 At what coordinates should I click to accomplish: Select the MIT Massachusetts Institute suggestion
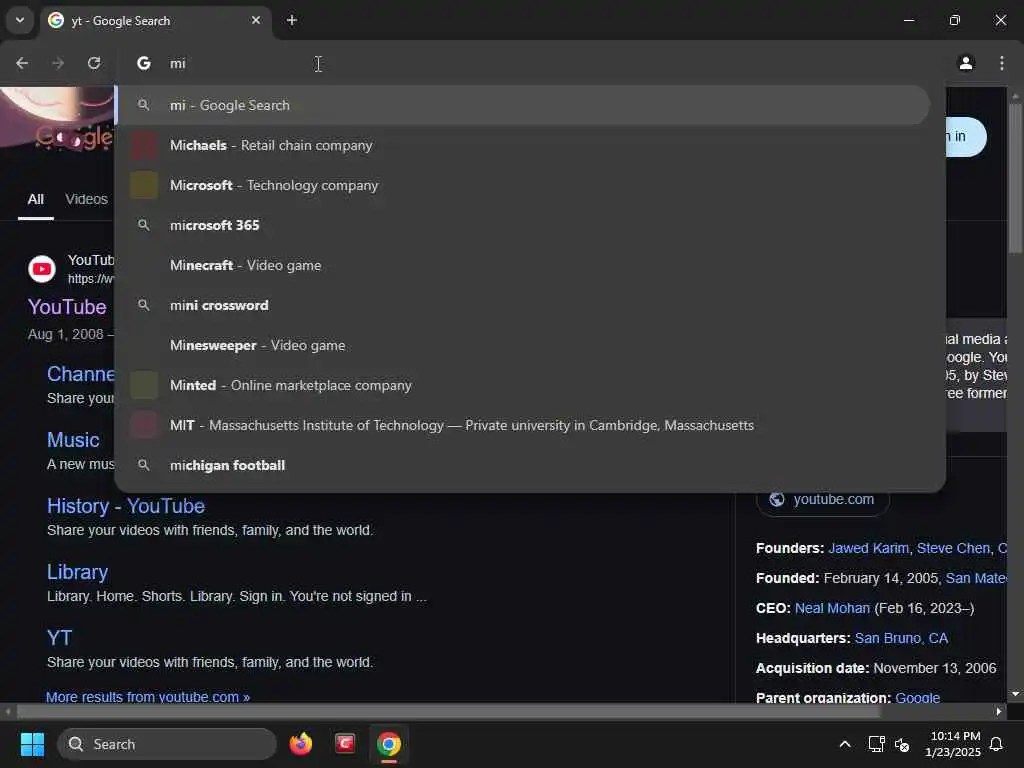tap(522, 425)
